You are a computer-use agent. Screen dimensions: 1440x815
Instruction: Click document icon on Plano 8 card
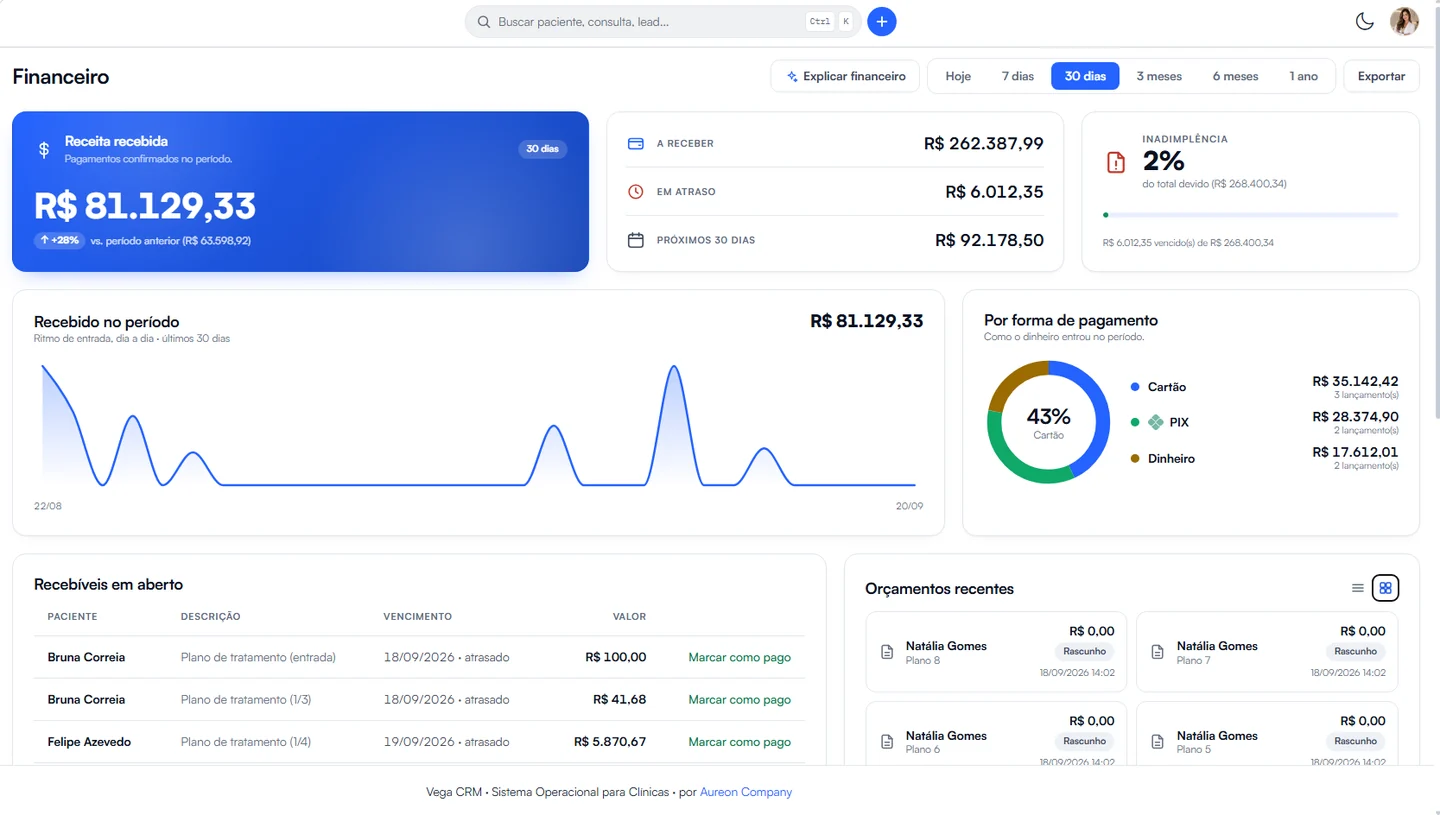[x=887, y=652]
